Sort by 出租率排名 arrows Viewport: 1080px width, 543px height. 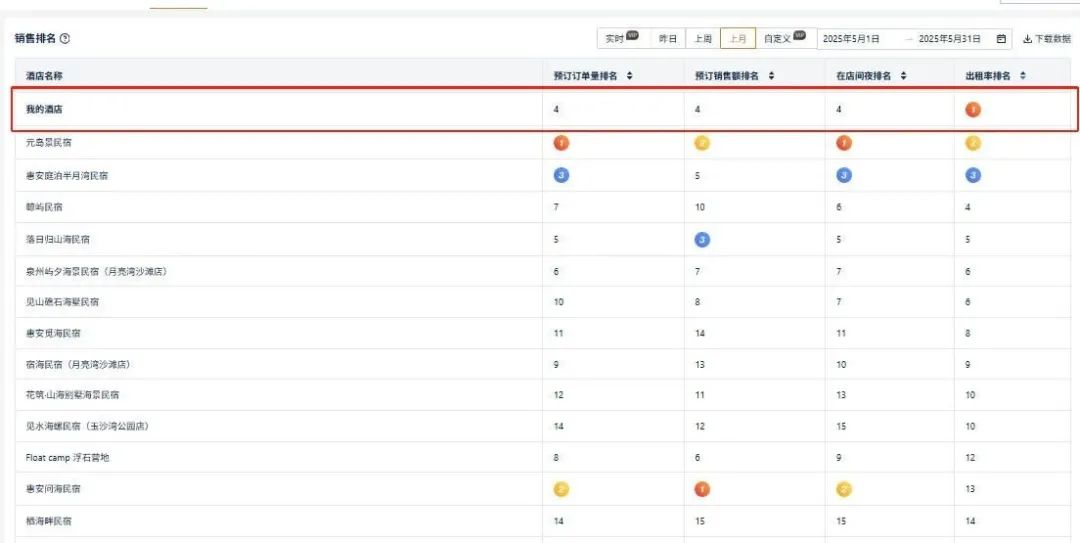click(1022, 76)
